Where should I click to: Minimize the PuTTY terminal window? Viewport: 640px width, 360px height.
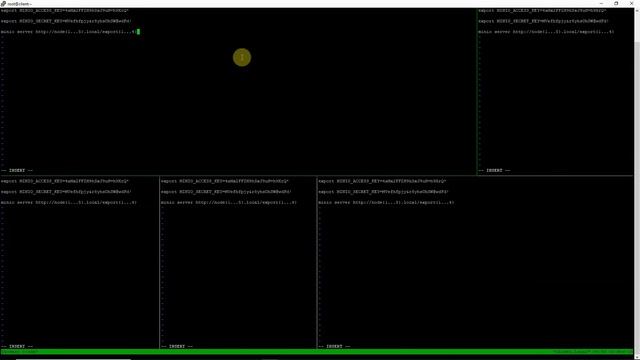tap(601, 3)
